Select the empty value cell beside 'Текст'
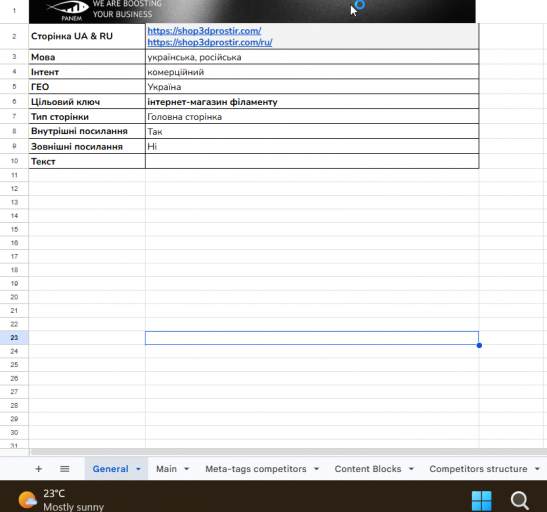The image size is (547, 512). [312, 161]
